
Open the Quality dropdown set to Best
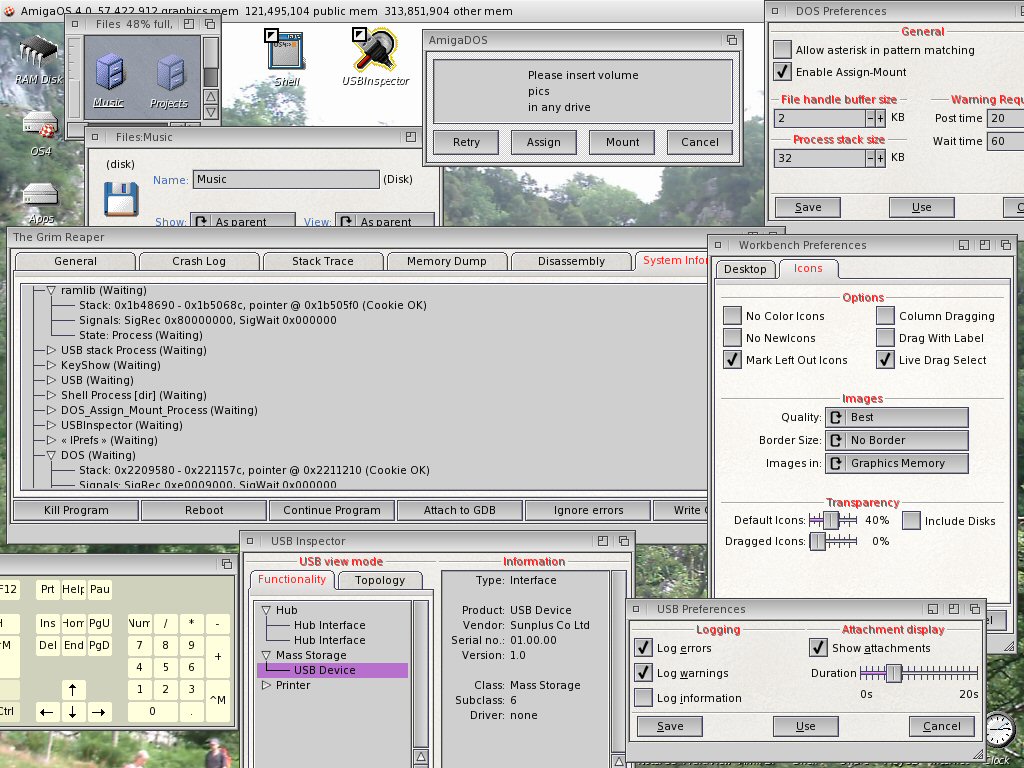[x=897, y=417]
